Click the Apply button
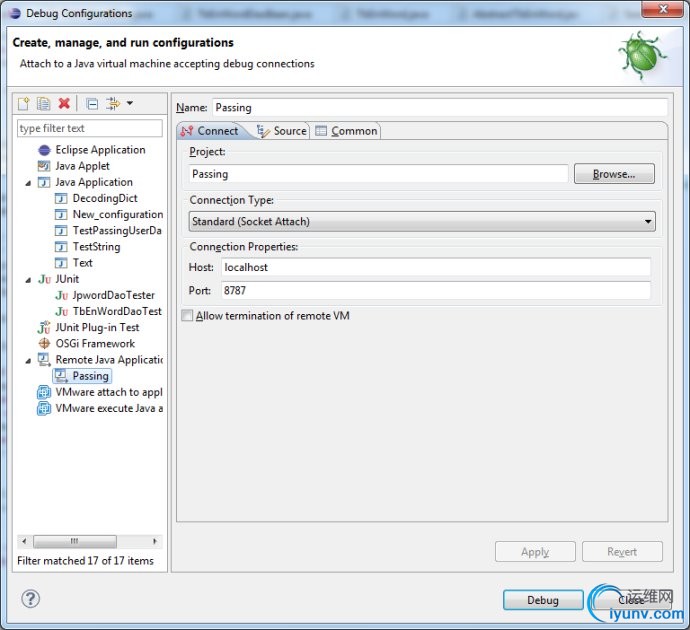Image resolution: width=690 pixels, height=630 pixels. 535,552
